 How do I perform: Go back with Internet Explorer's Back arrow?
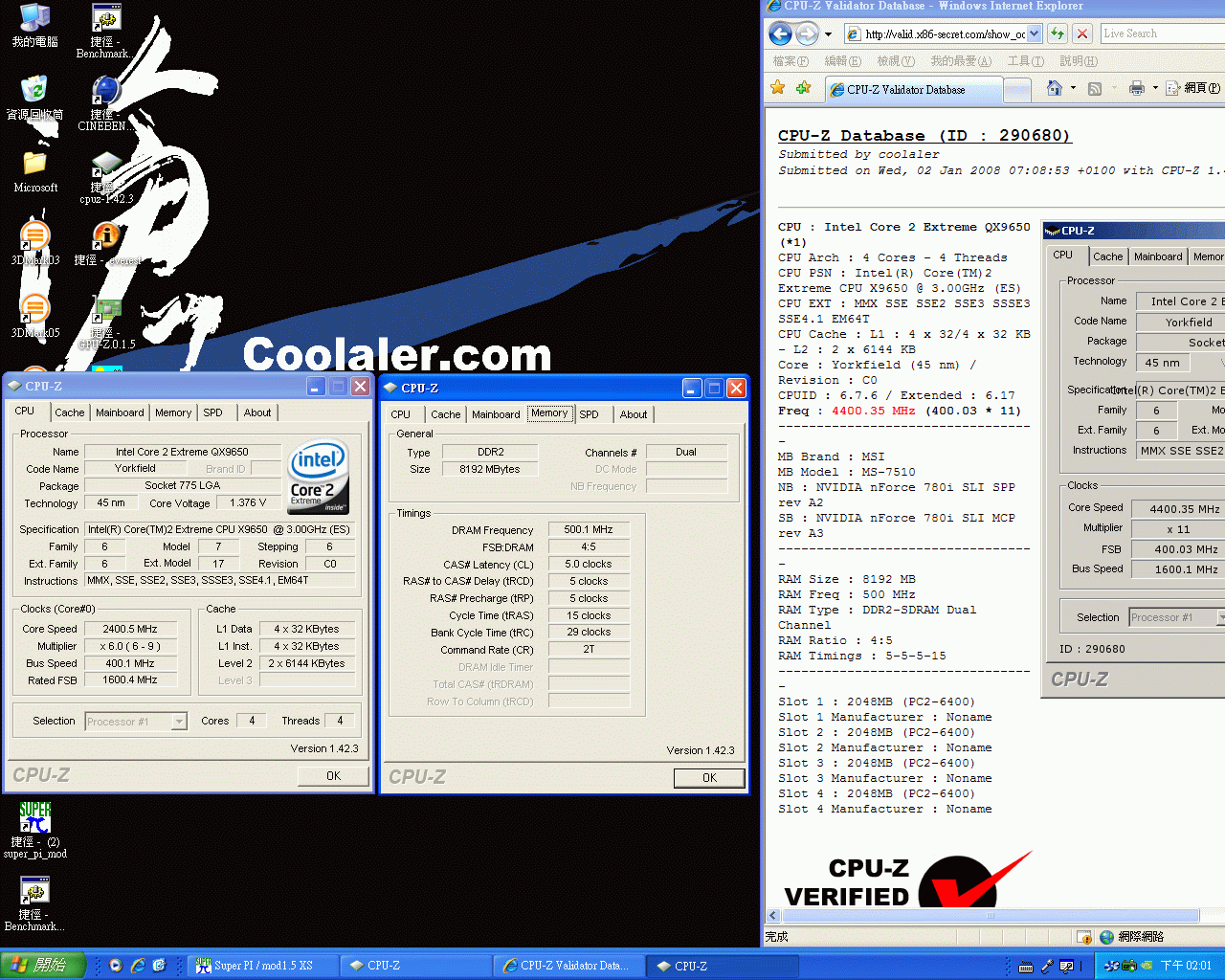pos(781,34)
